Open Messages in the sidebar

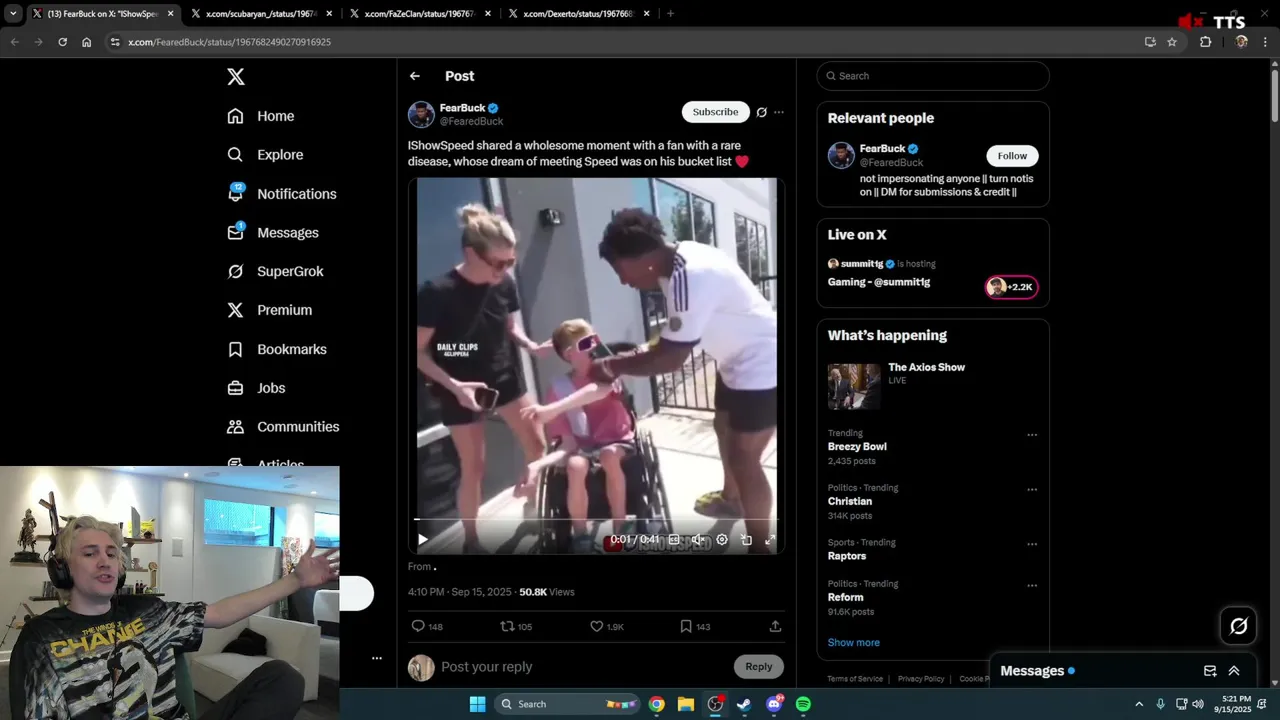[273, 233]
